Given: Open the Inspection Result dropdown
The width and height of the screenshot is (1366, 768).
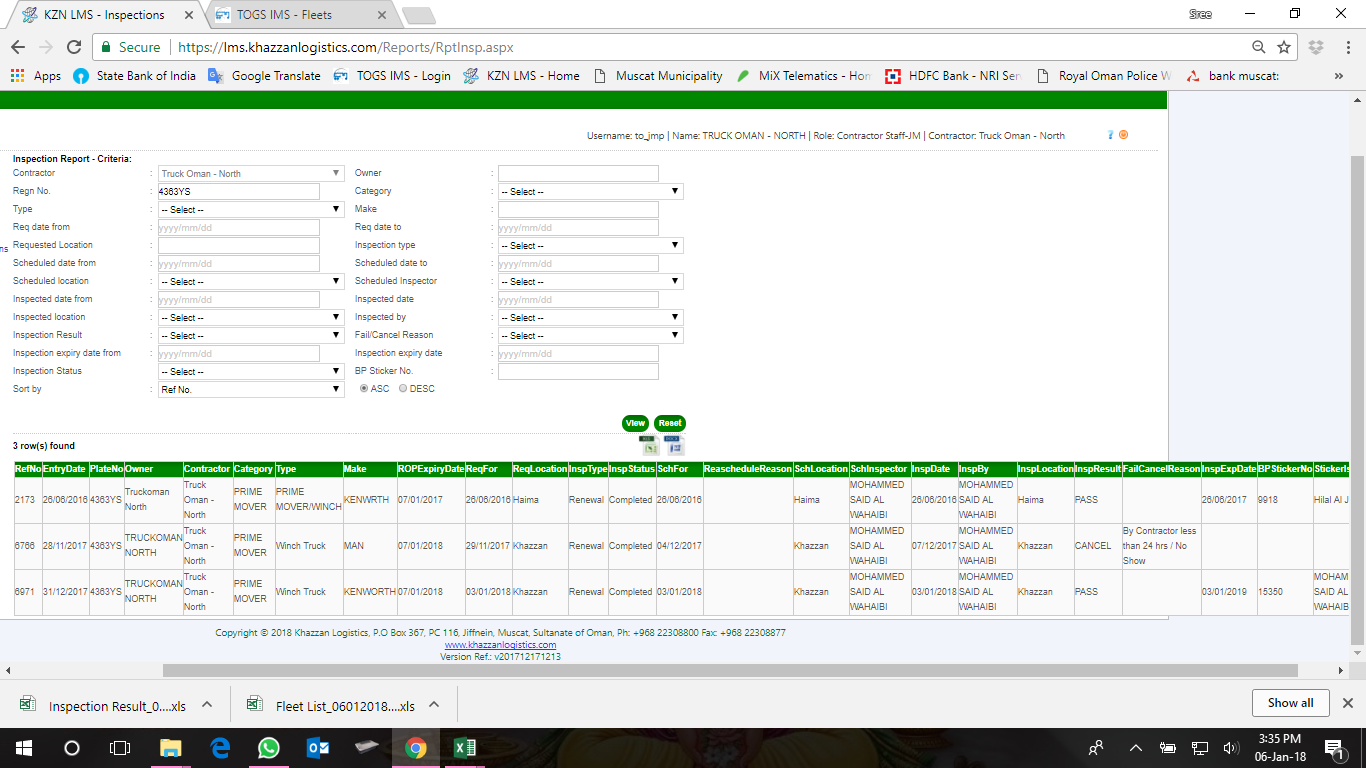Looking at the screenshot, I should point(251,336).
